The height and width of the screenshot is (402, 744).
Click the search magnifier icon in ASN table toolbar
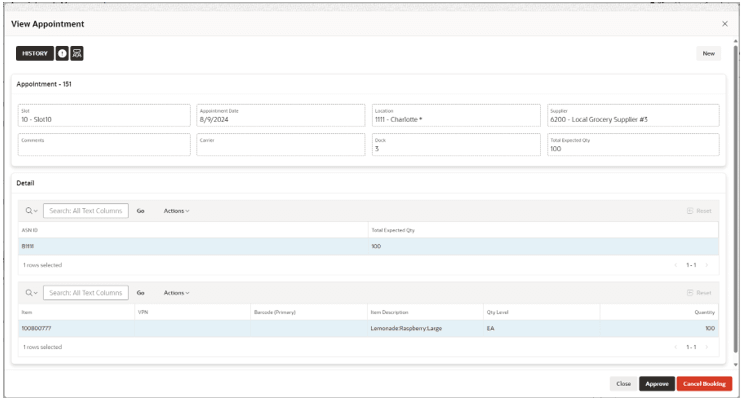31,211
